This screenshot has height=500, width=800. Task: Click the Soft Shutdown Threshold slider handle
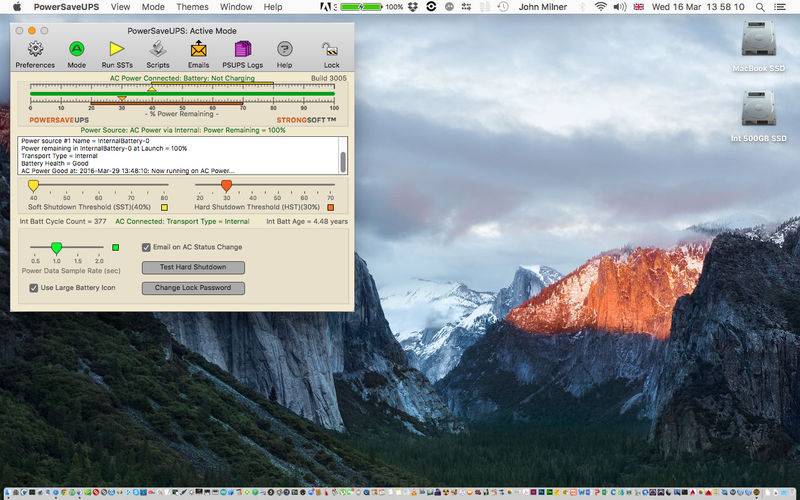(x=33, y=186)
